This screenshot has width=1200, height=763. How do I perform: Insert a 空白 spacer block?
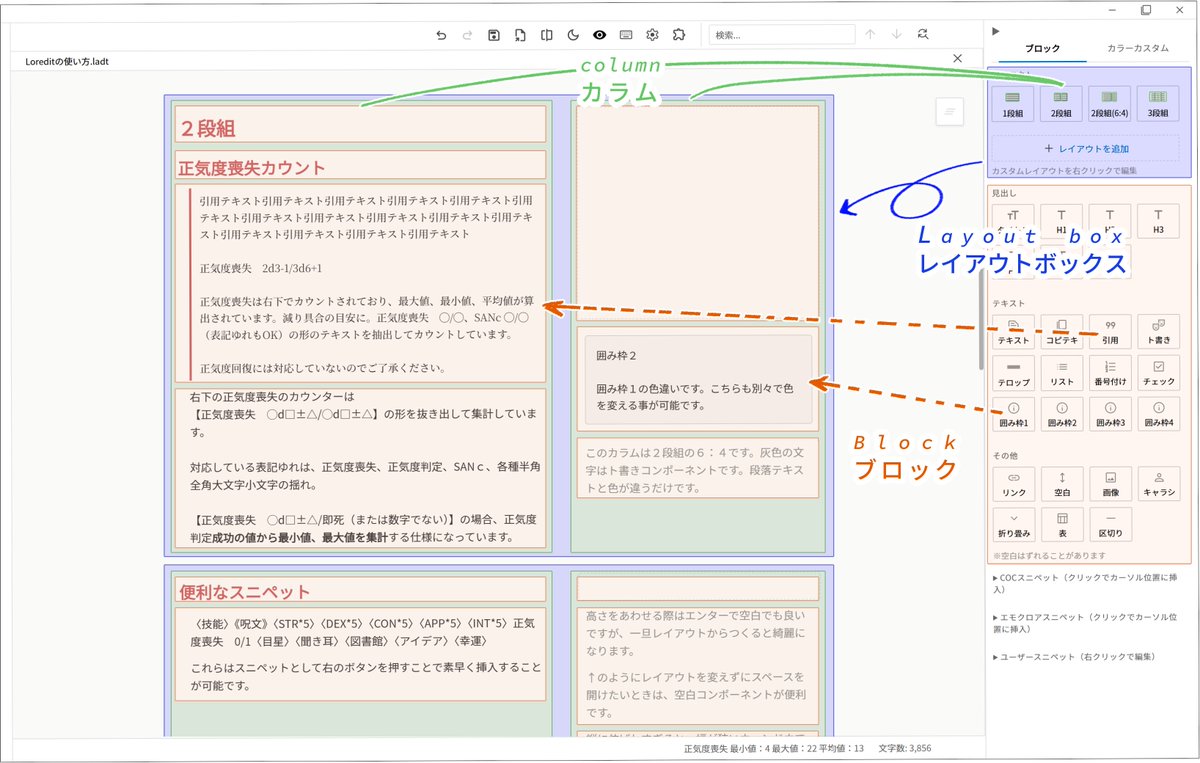click(x=1061, y=485)
